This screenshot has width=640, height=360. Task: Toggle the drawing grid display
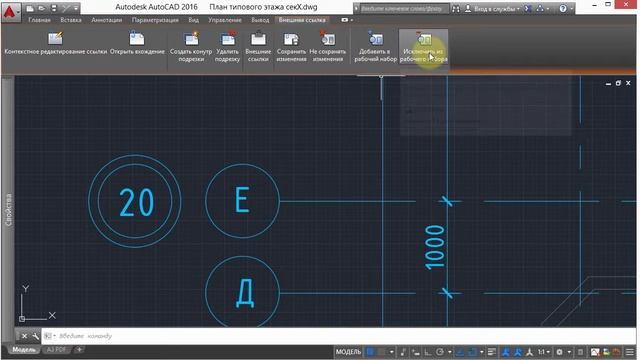[370, 352]
